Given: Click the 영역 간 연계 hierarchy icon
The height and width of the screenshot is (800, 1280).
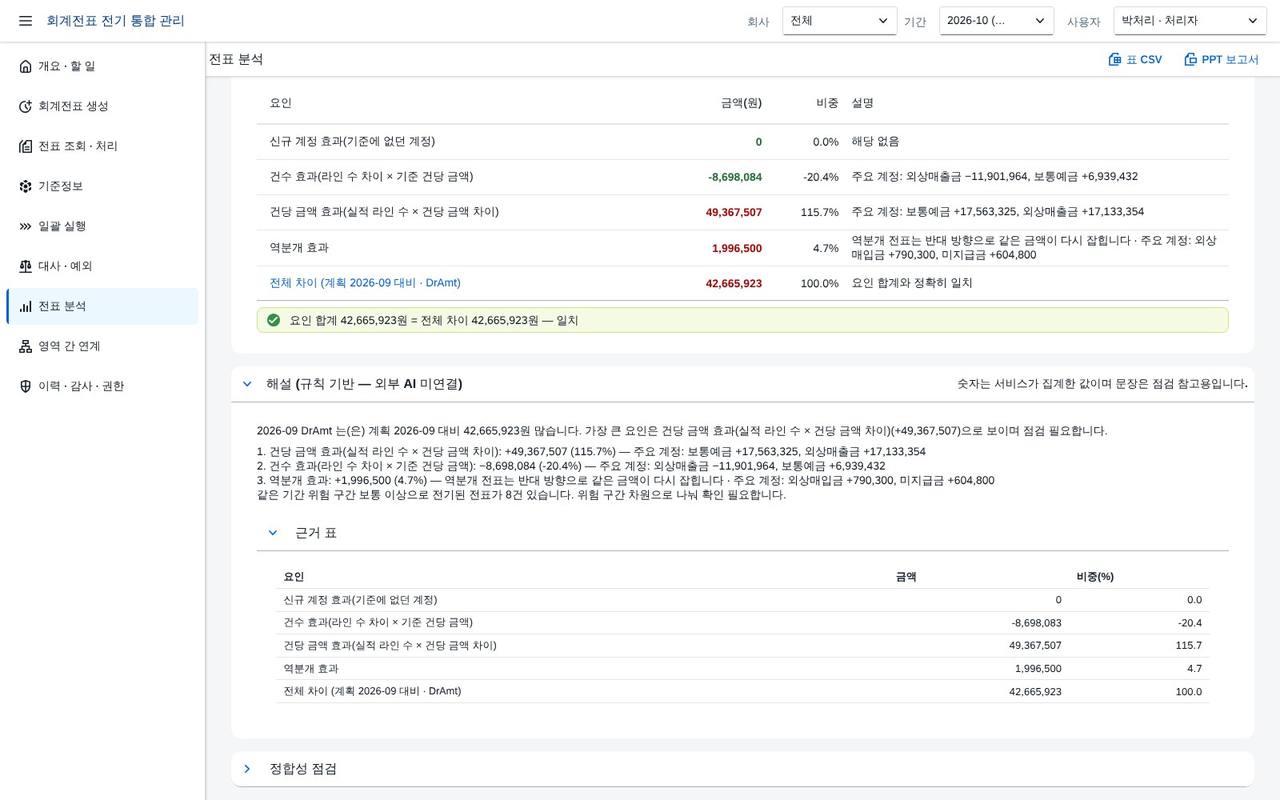Looking at the screenshot, I should pyautogui.click(x=26, y=346).
